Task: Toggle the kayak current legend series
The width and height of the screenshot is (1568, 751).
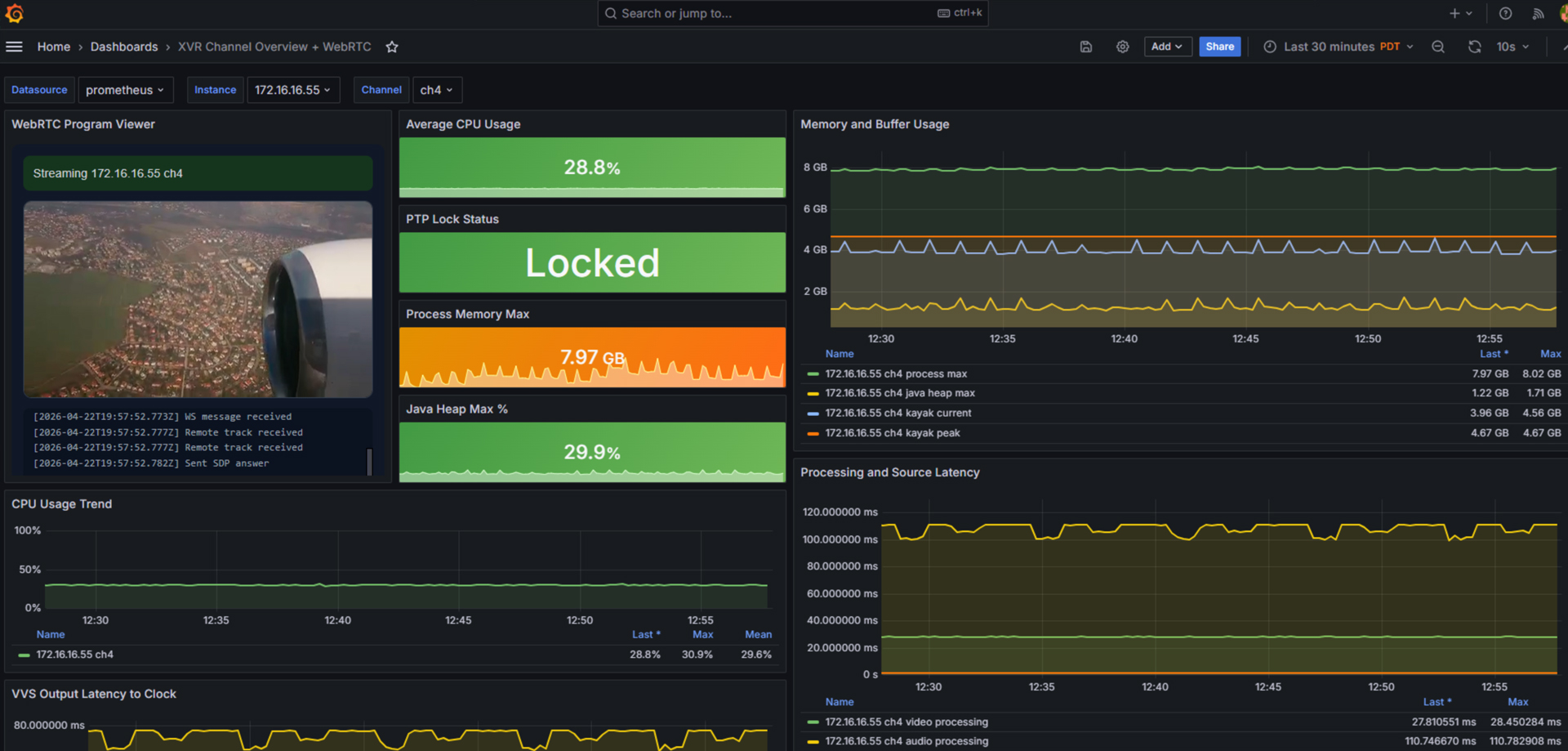Action: (898, 413)
